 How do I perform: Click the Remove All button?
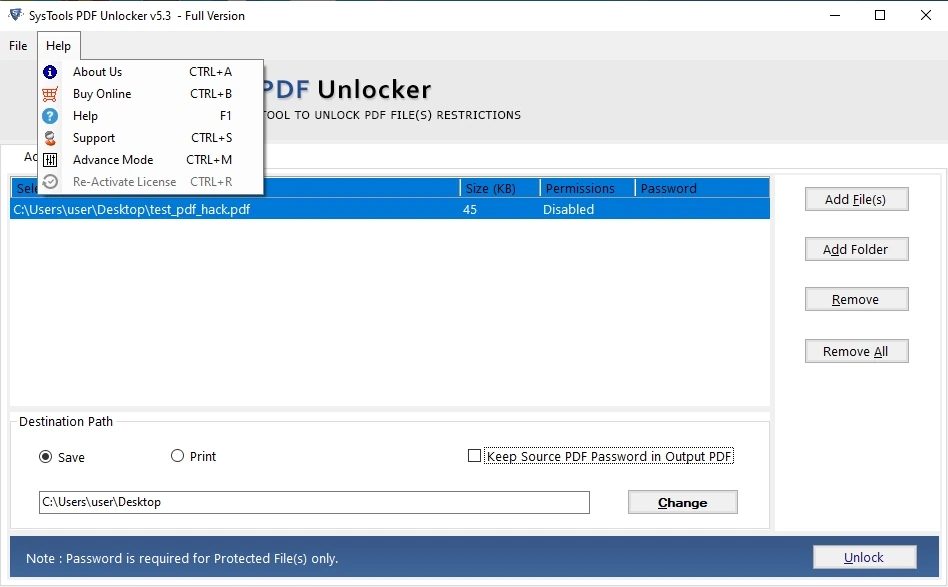(856, 351)
